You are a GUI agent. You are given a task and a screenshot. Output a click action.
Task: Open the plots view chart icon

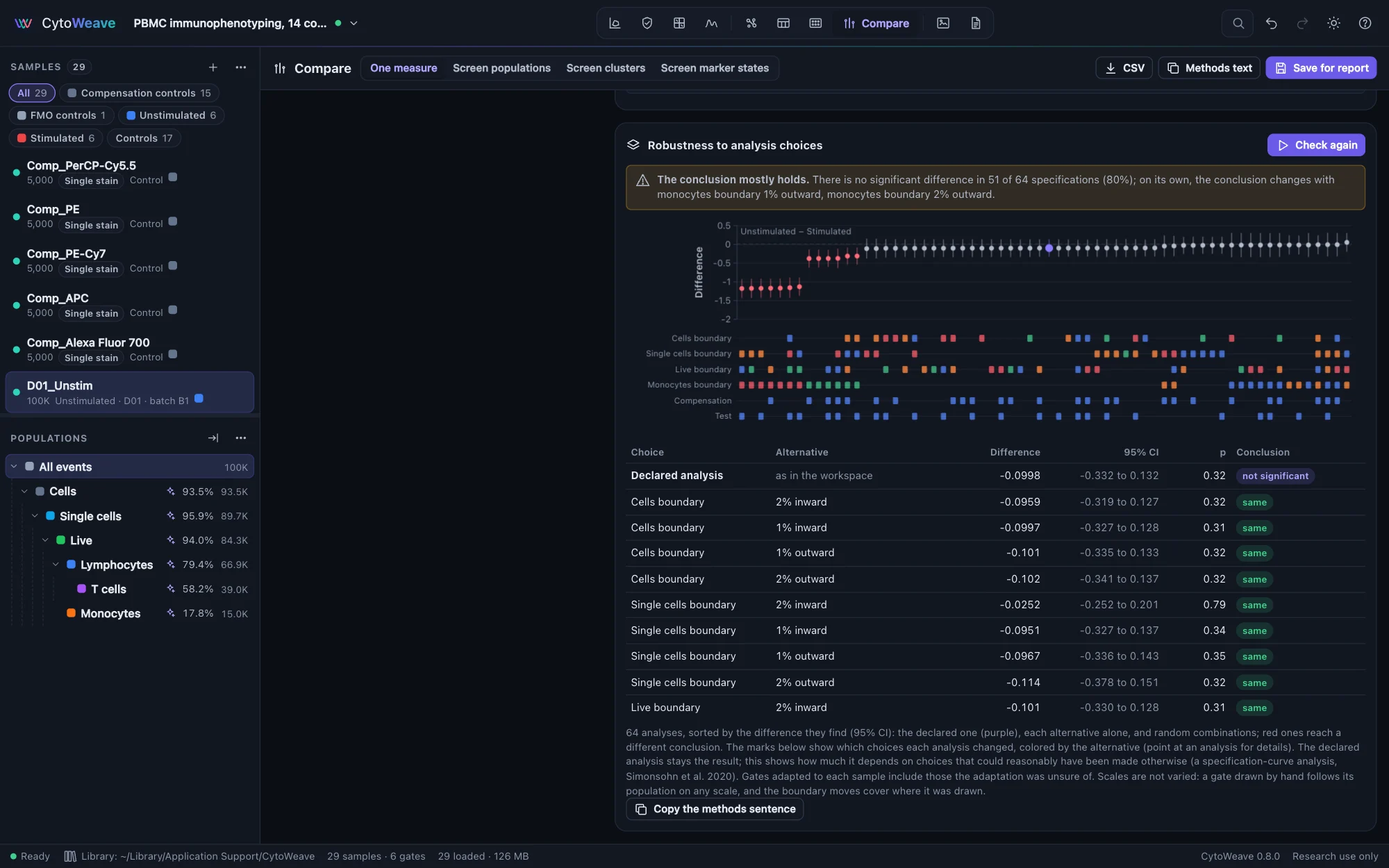(615, 23)
